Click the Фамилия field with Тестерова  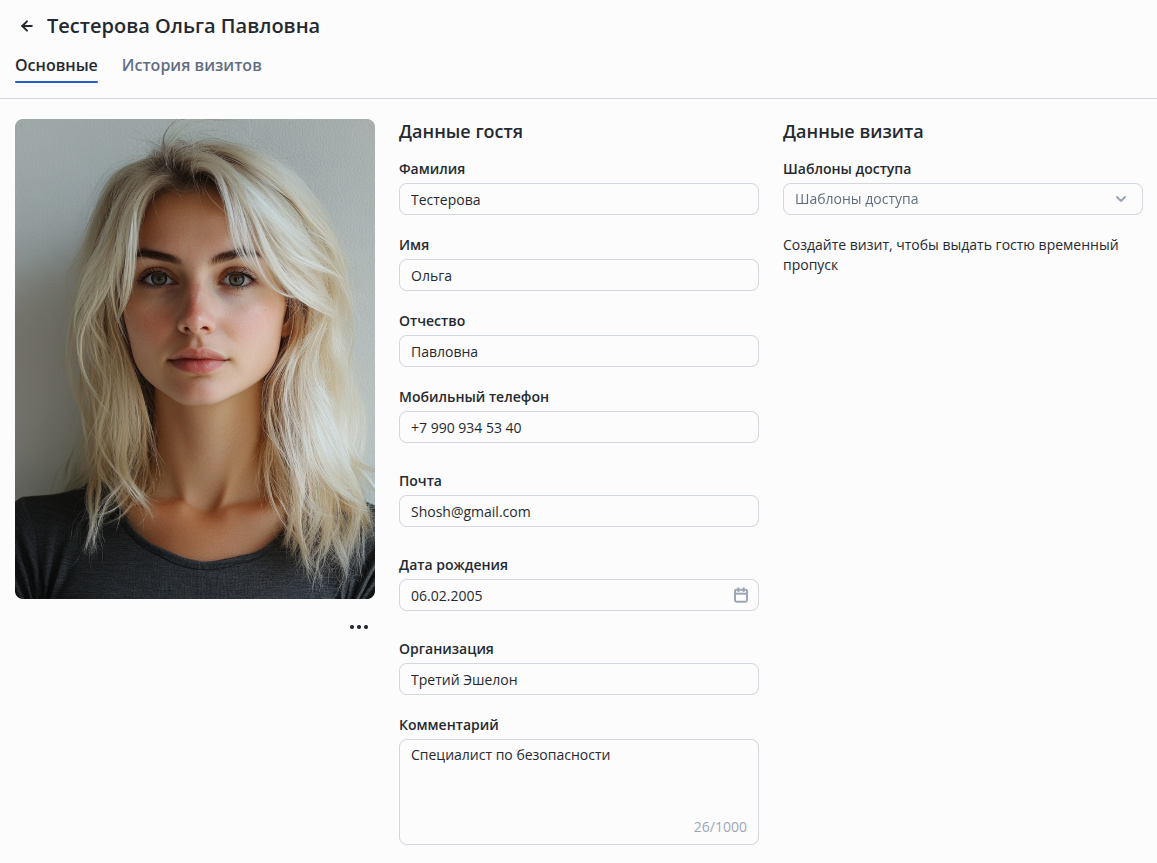tap(578, 199)
